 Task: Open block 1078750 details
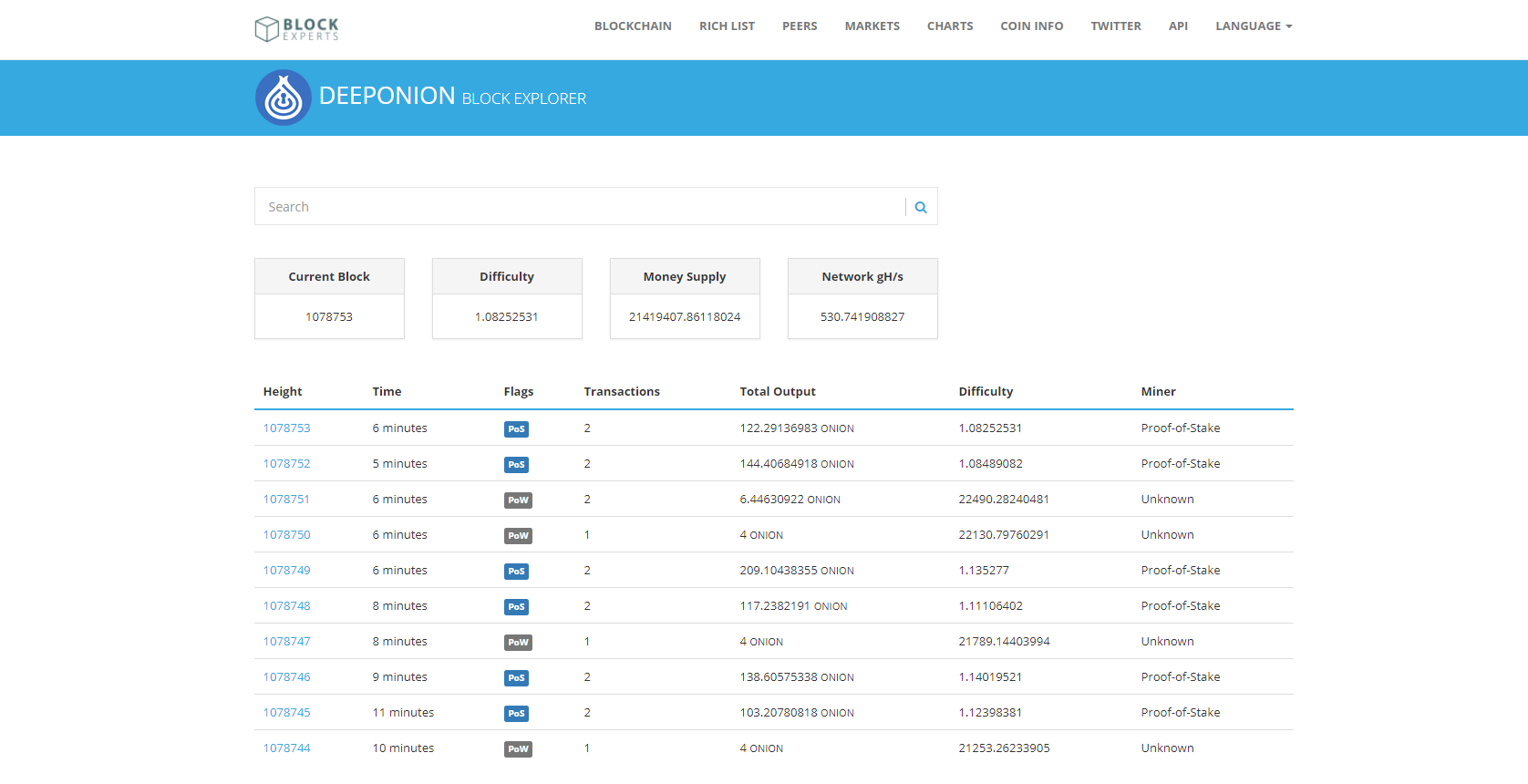(286, 534)
